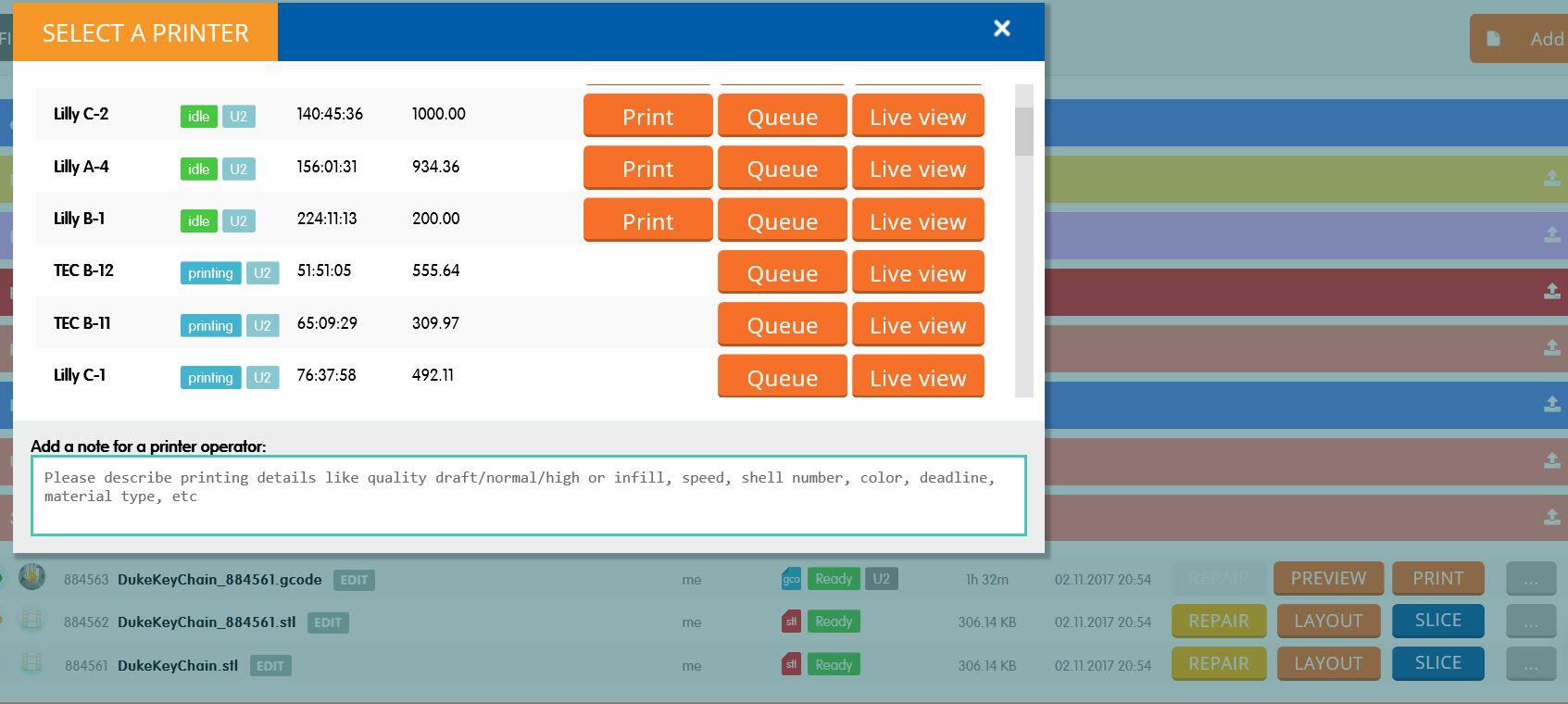Click the printer operator note field

tap(529, 495)
